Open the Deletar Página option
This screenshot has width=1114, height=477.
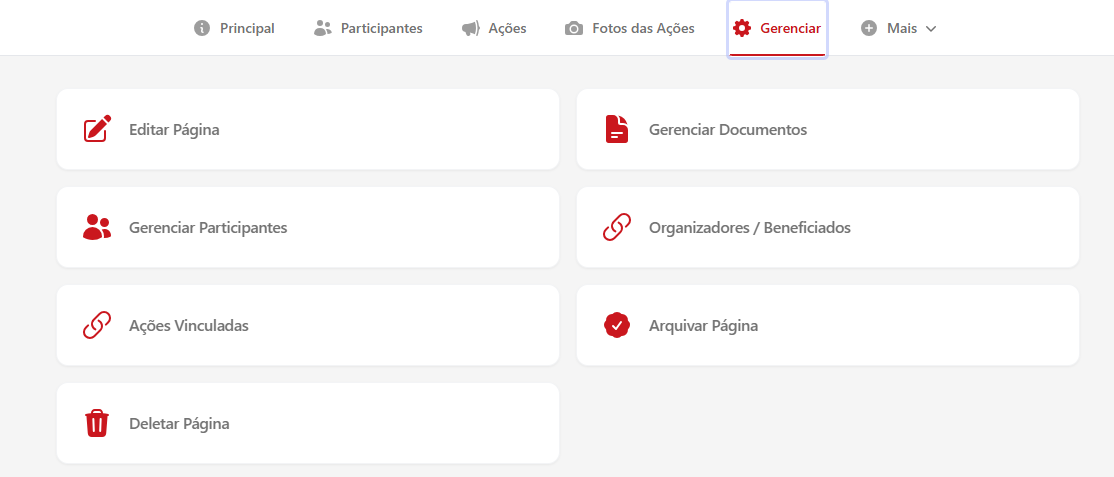(x=179, y=423)
